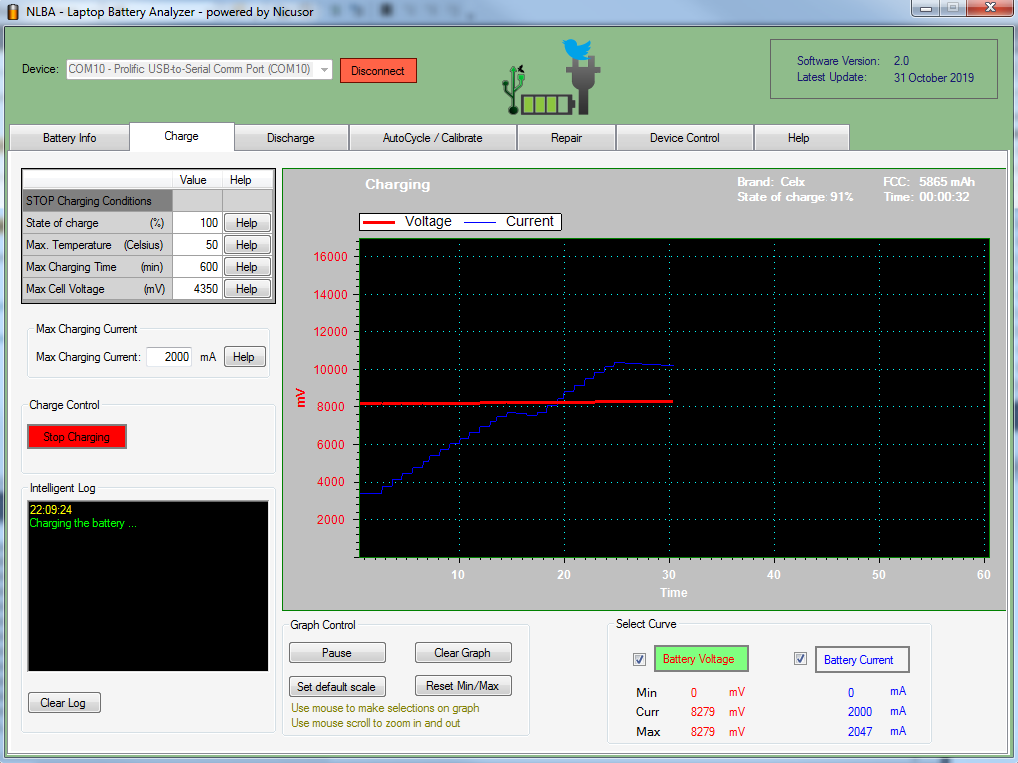Click Clear Log below the Intelligent Log
1018x763 pixels.
[64, 702]
